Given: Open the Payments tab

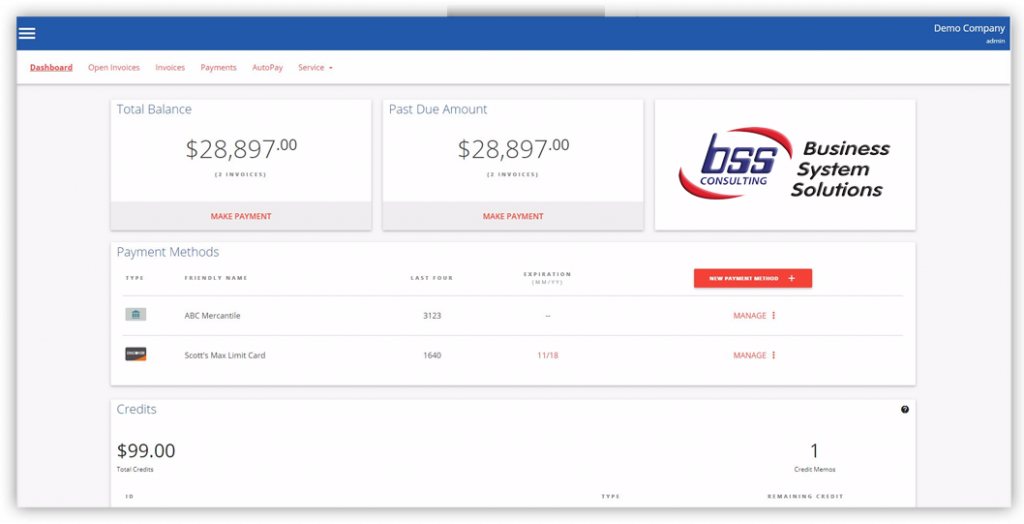Looking at the screenshot, I should coord(218,67).
